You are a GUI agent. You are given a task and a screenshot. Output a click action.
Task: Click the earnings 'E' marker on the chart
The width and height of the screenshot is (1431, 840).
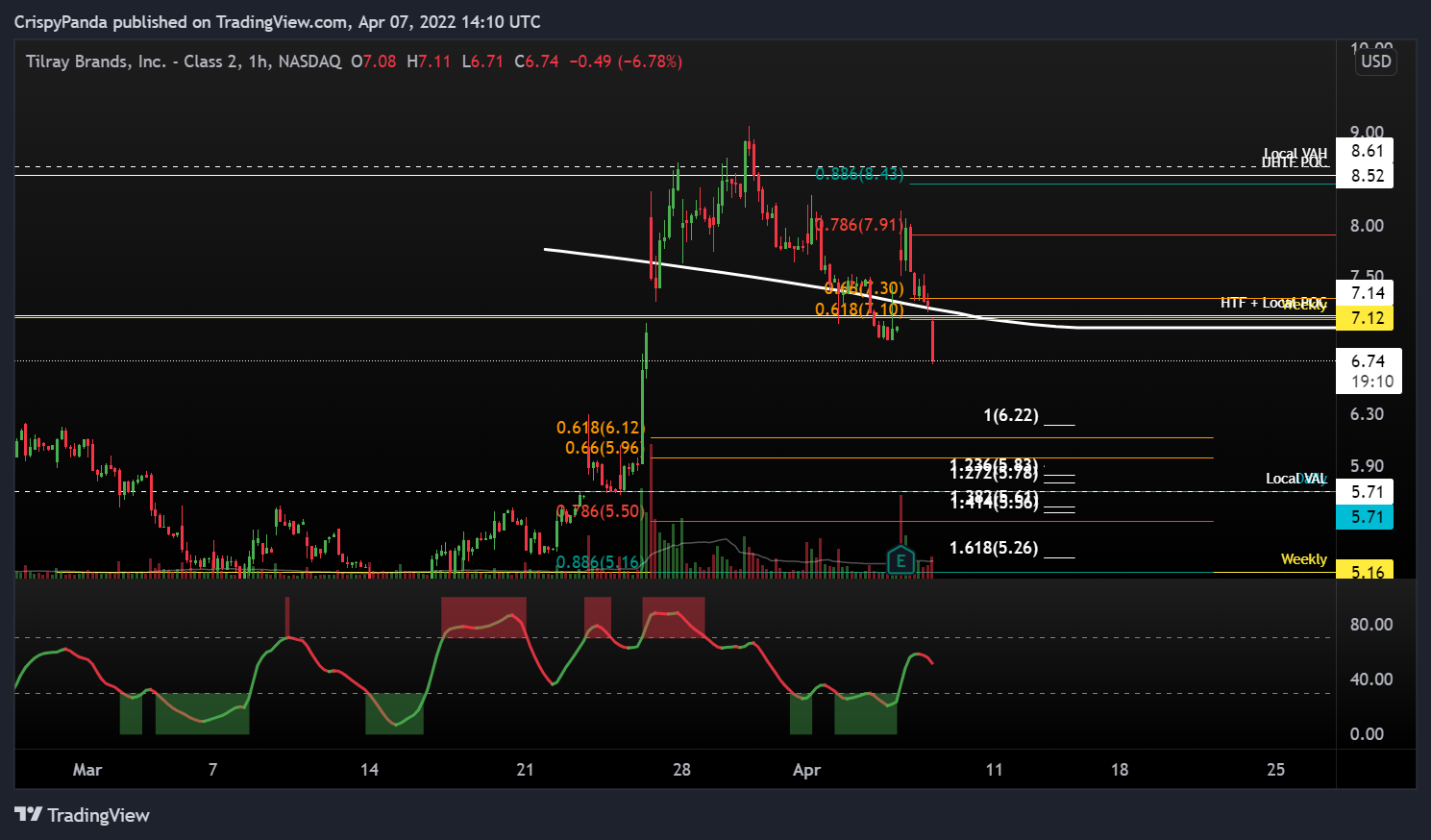901,559
